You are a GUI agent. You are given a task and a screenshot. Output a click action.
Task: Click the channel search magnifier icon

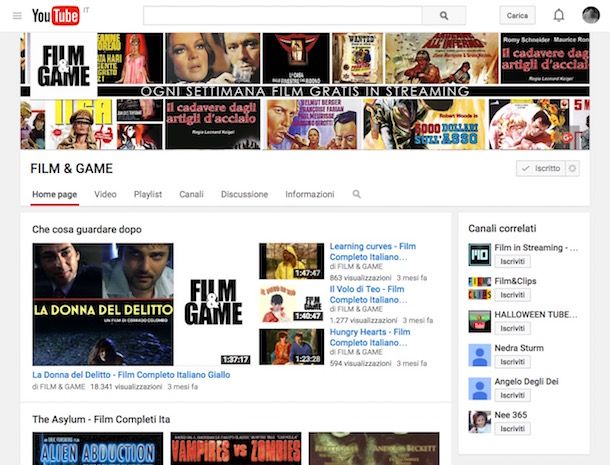[356, 194]
